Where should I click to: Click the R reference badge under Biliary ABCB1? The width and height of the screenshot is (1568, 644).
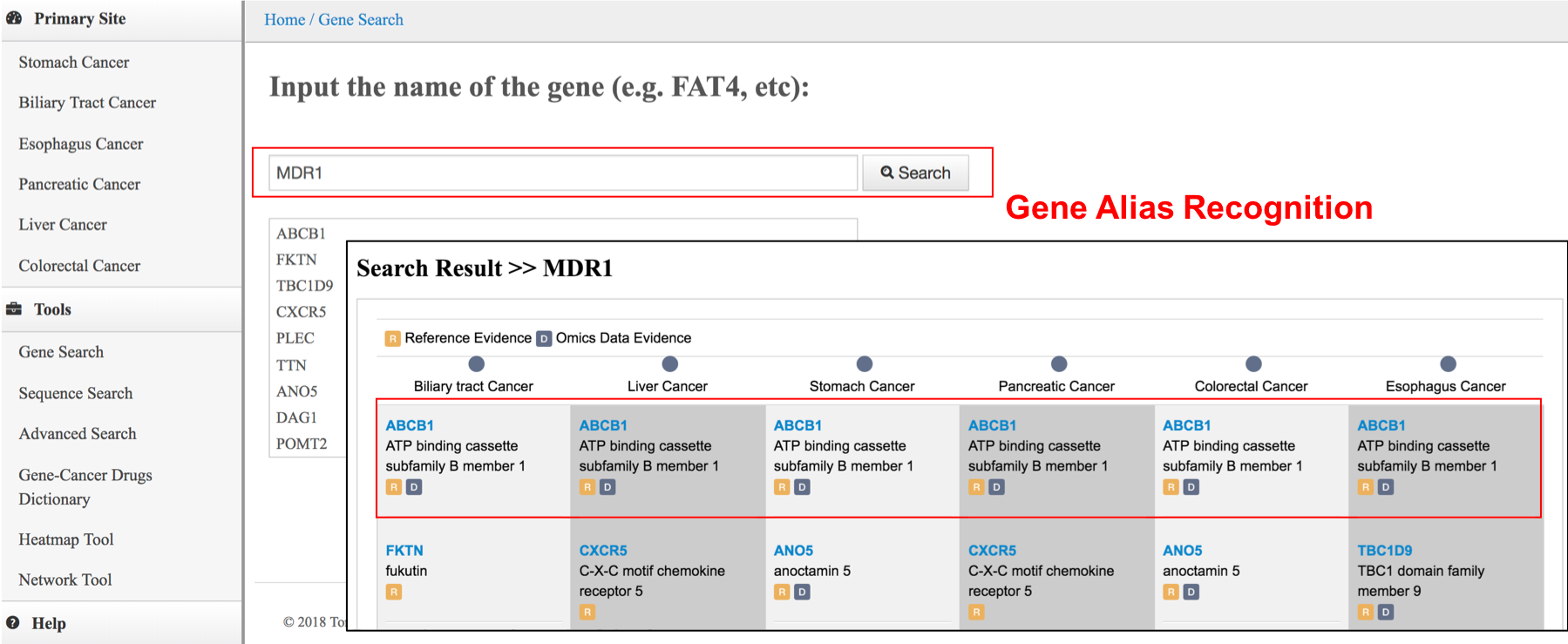pos(394,487)
